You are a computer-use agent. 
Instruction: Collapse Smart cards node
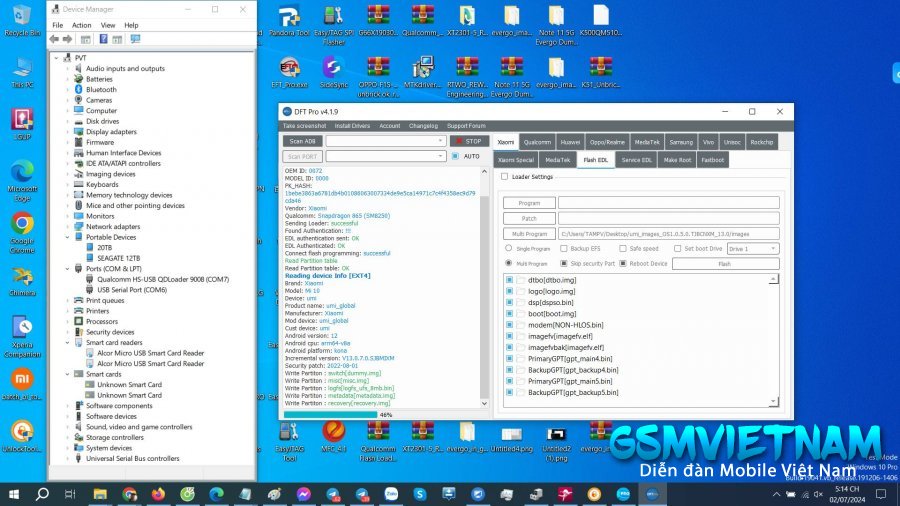point(68,374)
